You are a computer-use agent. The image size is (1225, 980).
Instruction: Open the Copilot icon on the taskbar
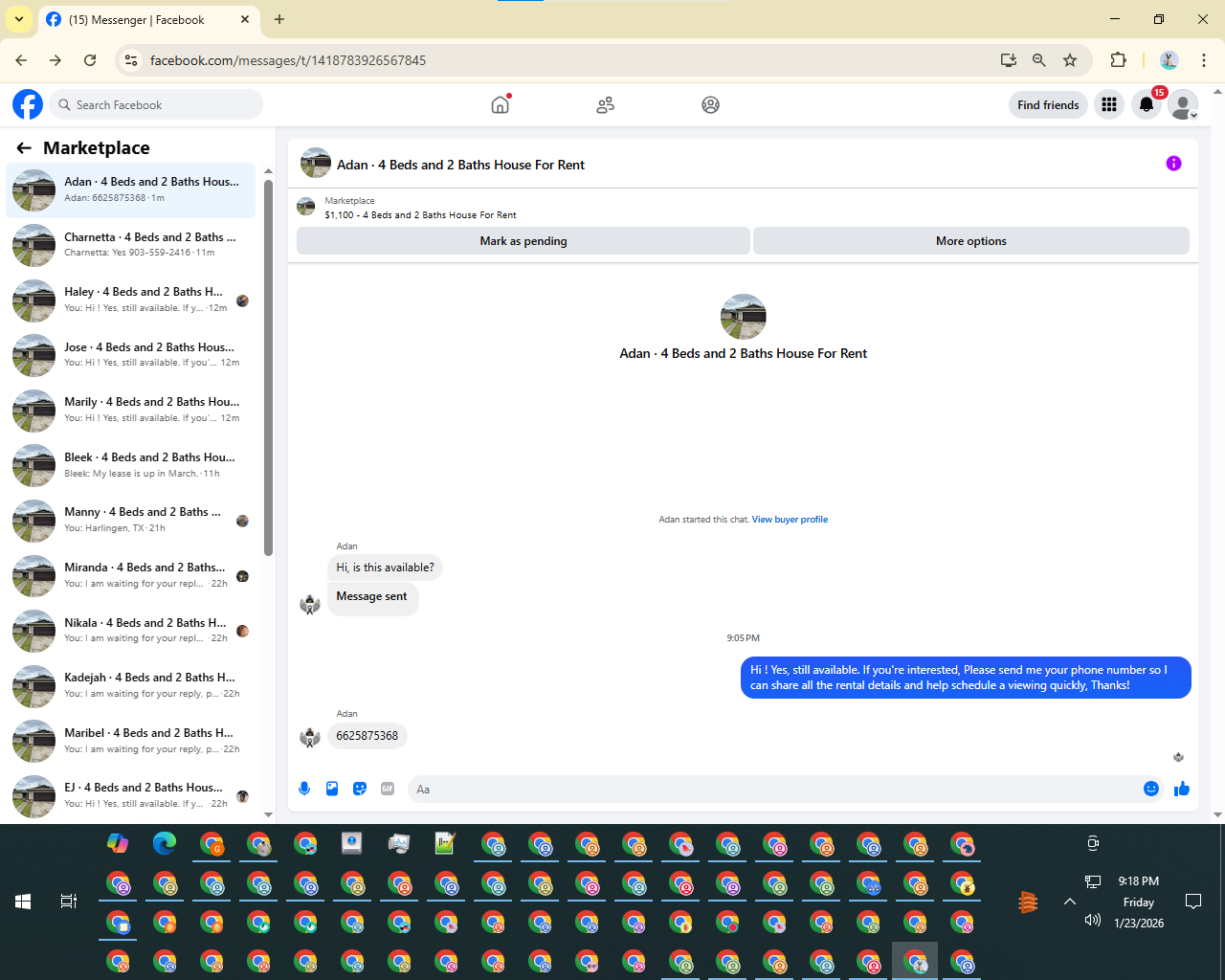pyautogui.click(x=118, y=843)
